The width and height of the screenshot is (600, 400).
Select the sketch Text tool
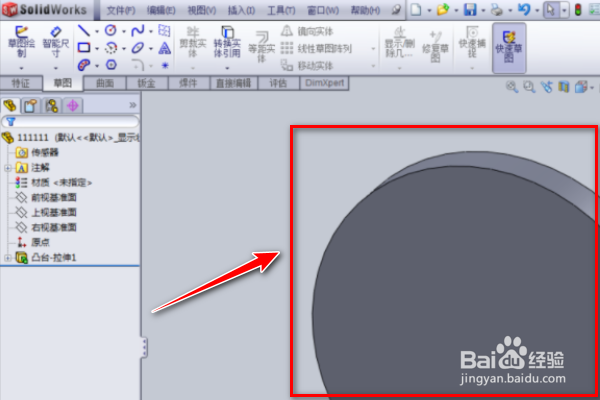point(165,48)
